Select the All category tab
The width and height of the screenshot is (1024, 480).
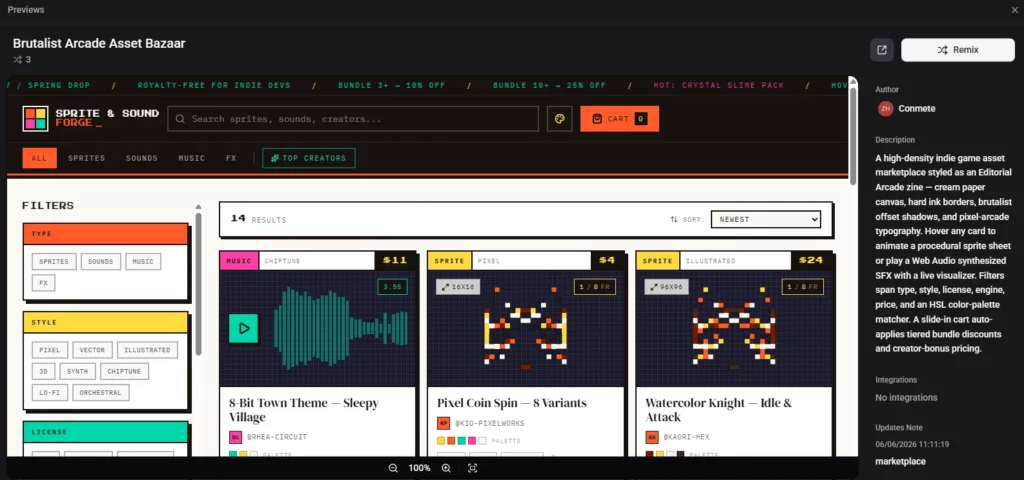[39, 158]
